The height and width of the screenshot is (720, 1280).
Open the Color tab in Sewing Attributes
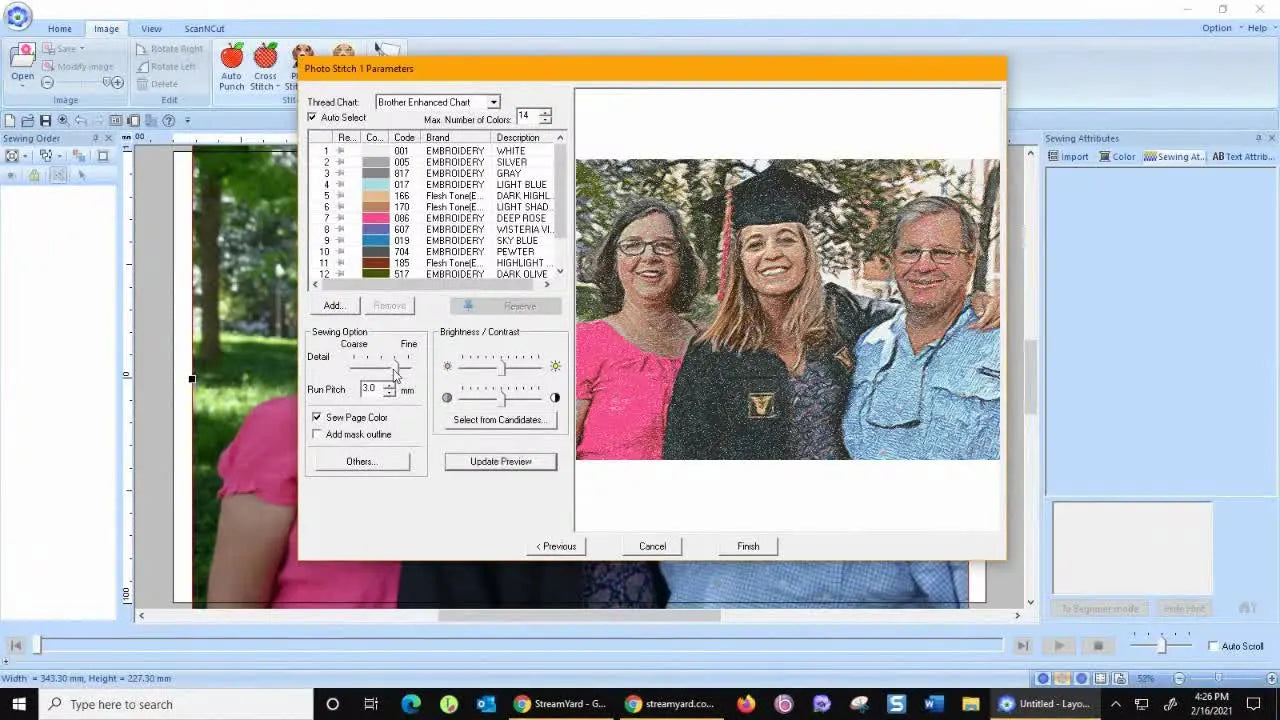pyautogui.click(x=1117, y=157)
